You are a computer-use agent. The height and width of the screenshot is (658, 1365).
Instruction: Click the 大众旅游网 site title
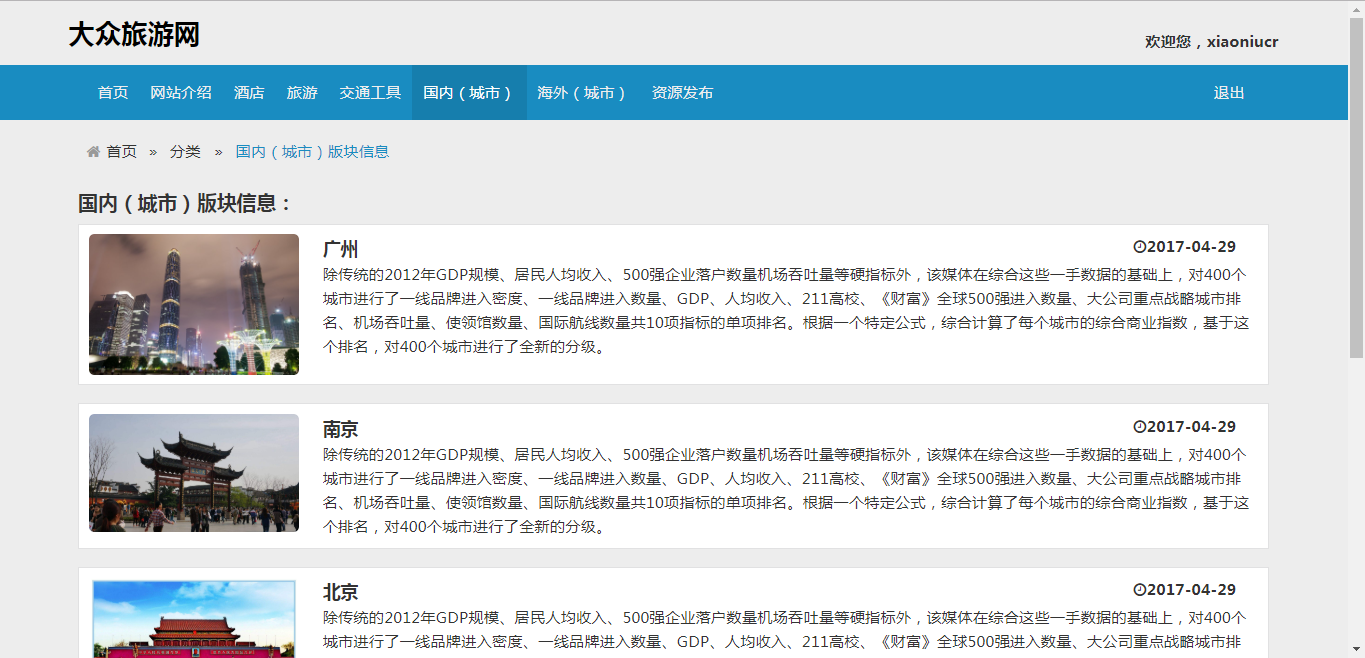(x=134, y=35)
